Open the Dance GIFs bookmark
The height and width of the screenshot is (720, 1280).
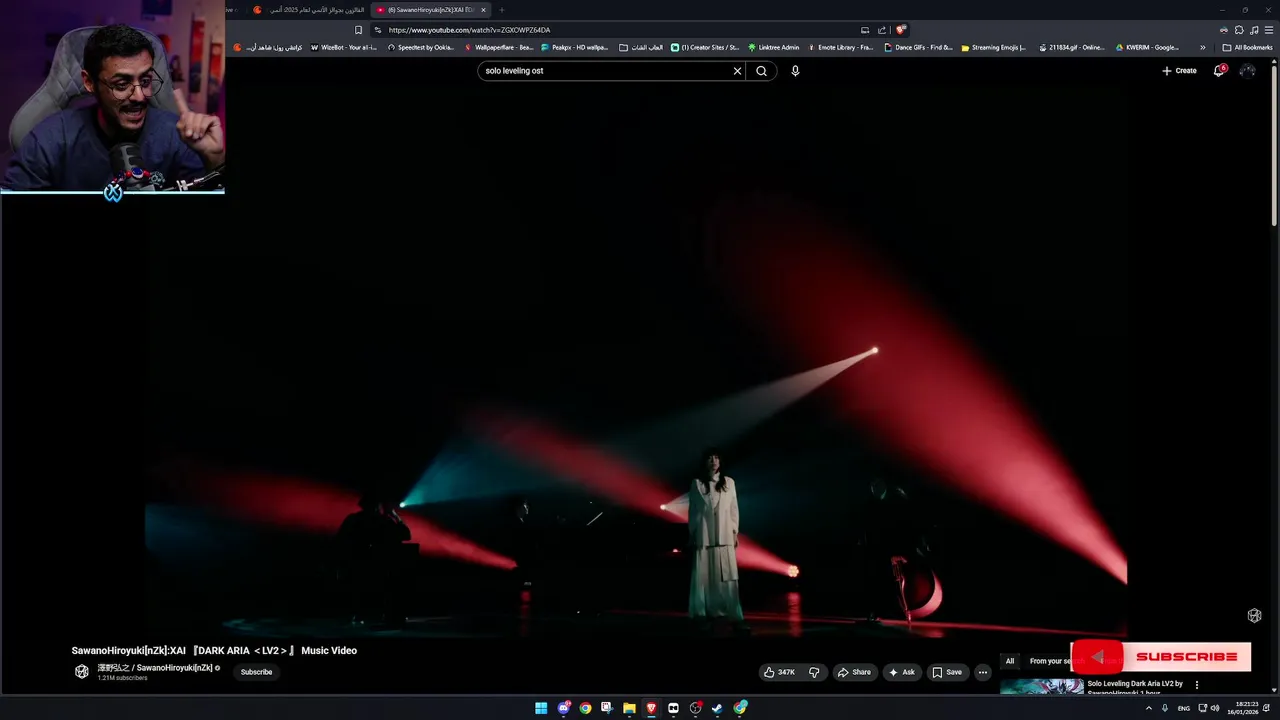coord(918,47)
